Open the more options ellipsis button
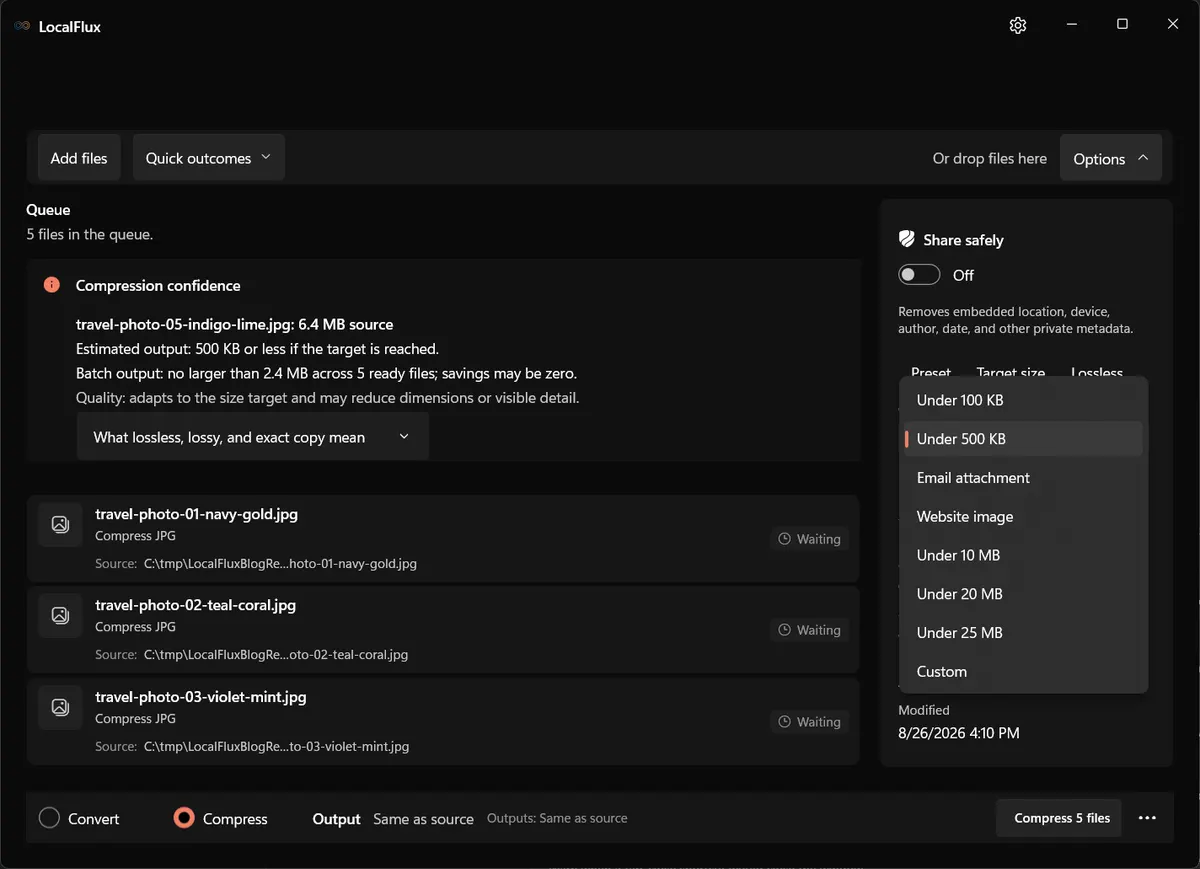The width and height of the screenshot is (1200, 869). [x=1147, y=818]
